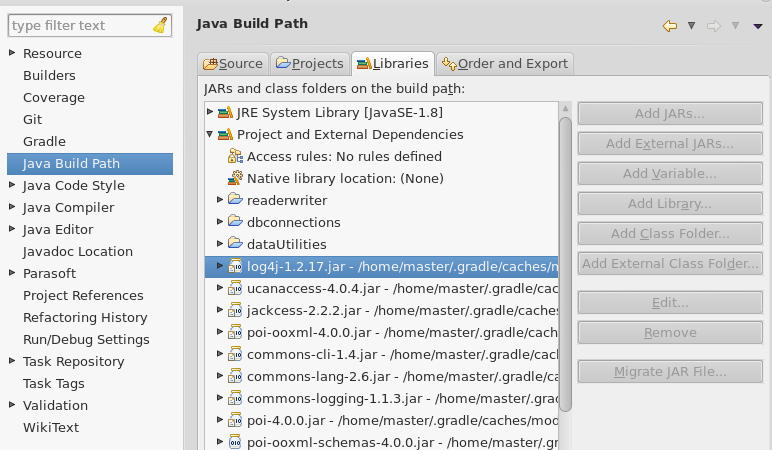Click the log4j-1.2.17.jar jar icon
Viewport: 772px width, 450px height.
pos(235,266)
